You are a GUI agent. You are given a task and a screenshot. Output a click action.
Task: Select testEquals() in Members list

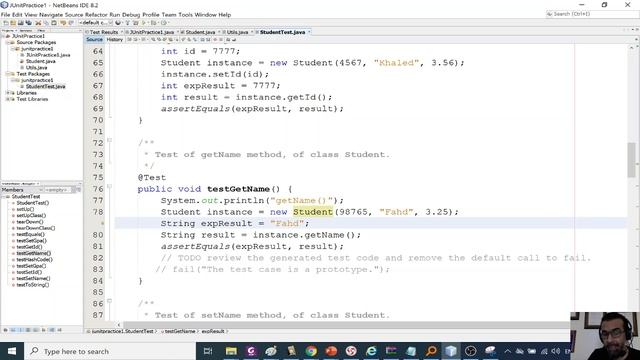coord(31,234)
